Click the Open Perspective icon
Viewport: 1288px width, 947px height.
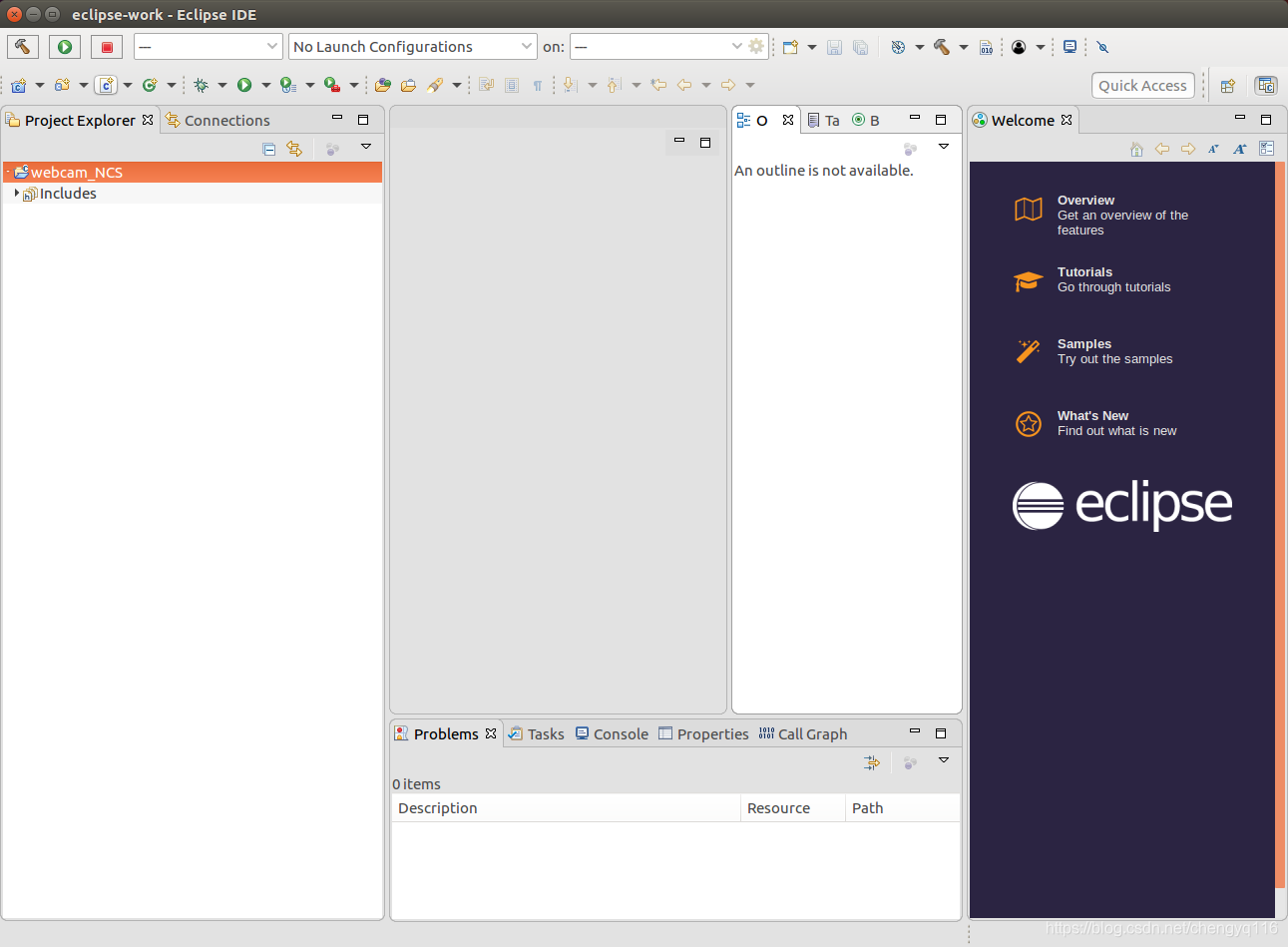click(x=1228, y=86)
